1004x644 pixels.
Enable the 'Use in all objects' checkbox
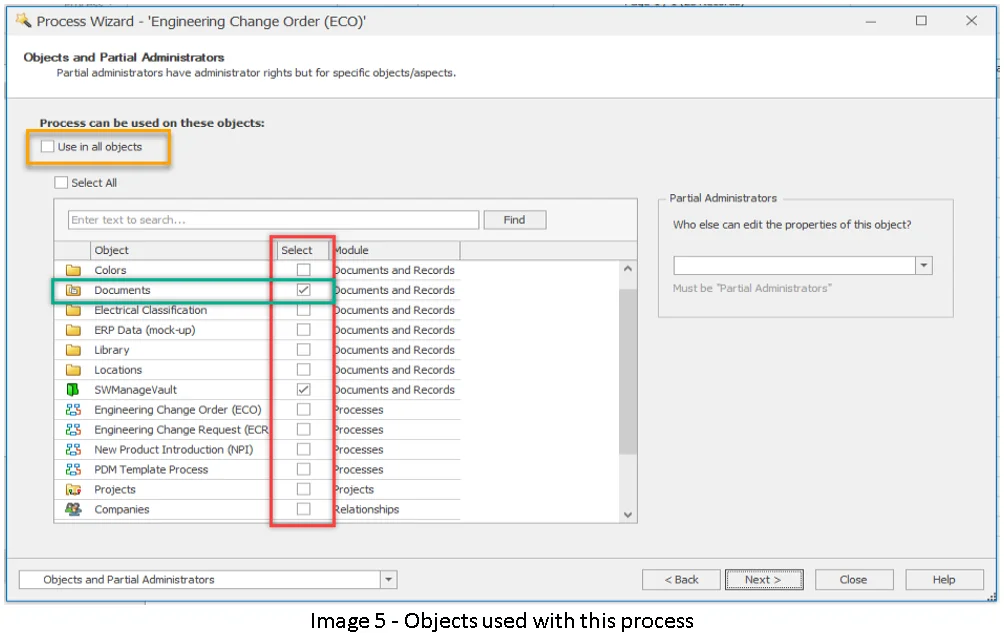(x=48, y=147)
